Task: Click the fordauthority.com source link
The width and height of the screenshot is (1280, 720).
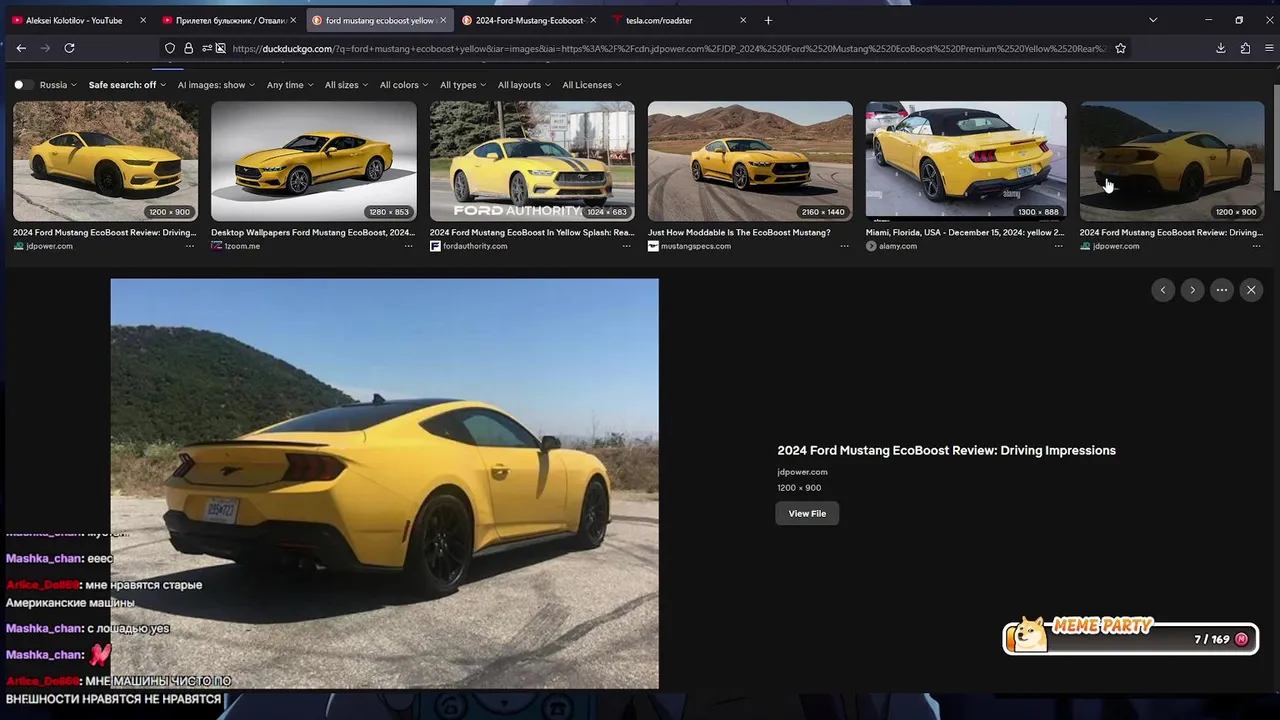Action: click(475, 246)
